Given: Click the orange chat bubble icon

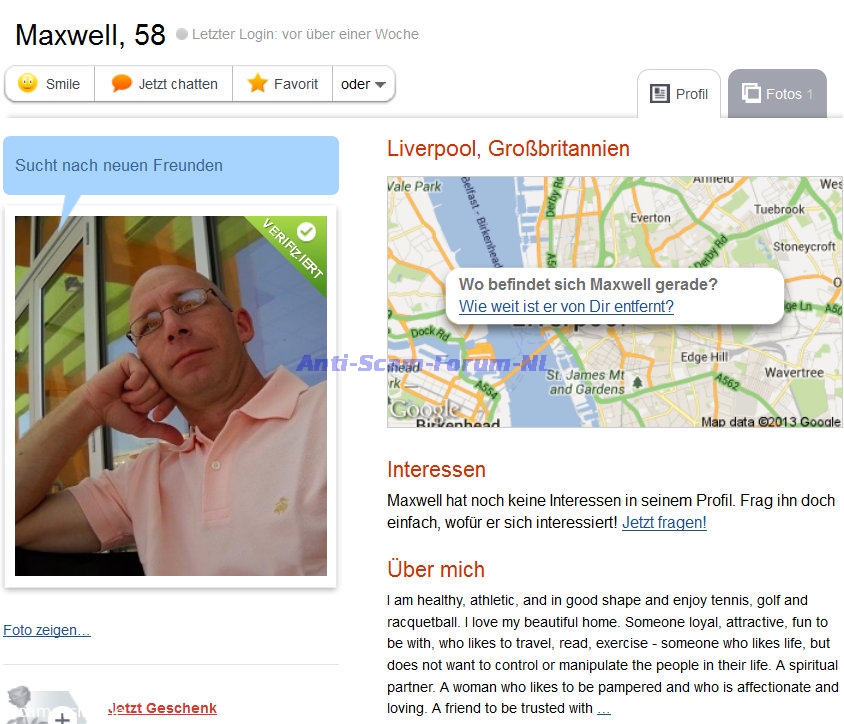Looking at the screenshot, I should tap(121, 83).
